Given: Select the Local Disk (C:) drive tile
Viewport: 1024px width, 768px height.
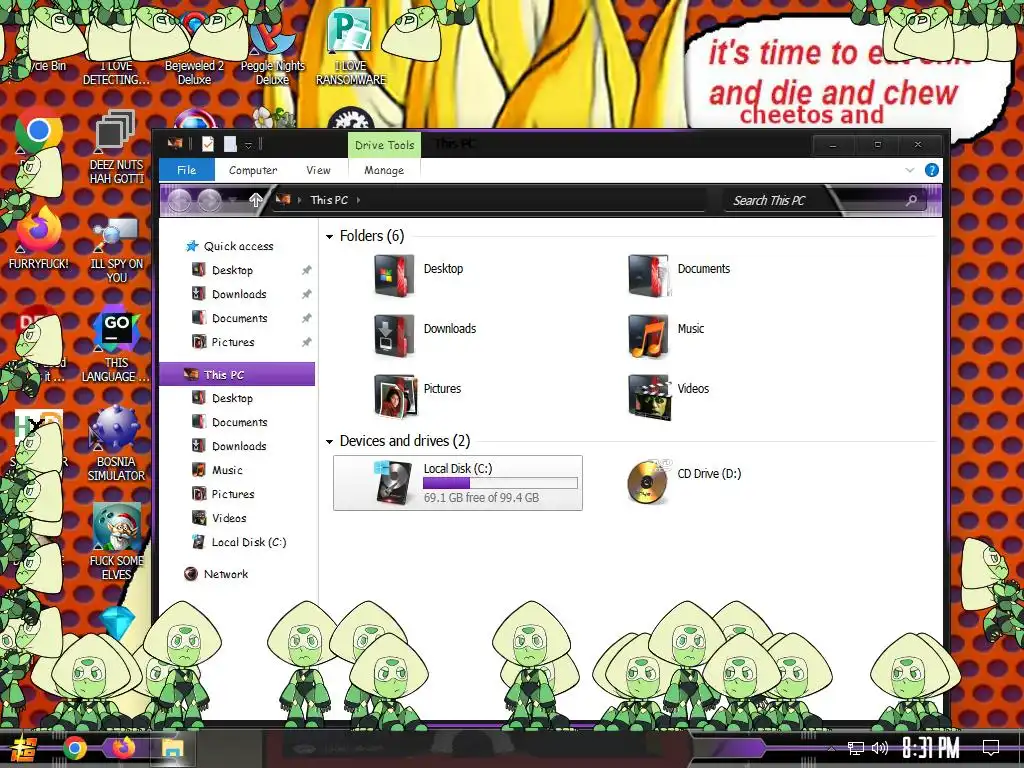Looking at the screenshot, I should coord(458,483).
